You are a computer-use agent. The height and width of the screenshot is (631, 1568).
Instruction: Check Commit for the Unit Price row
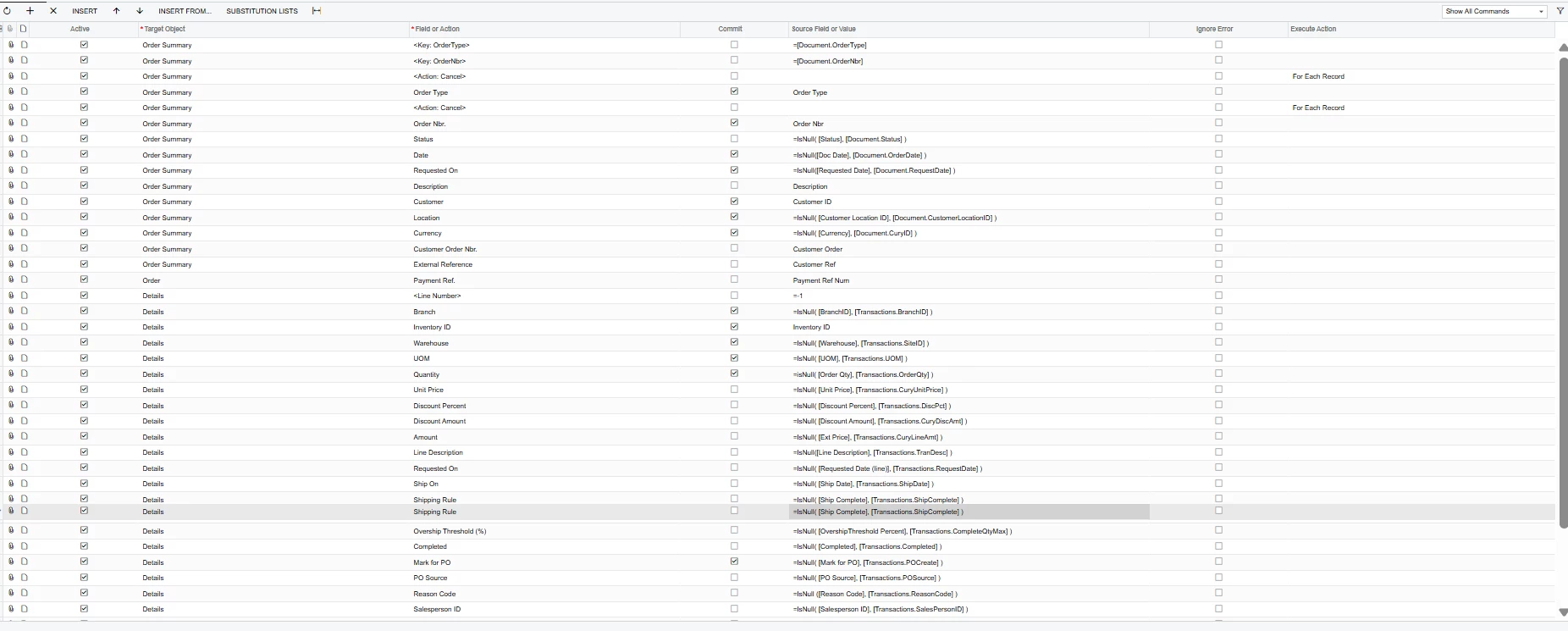(x=734, y=390)
